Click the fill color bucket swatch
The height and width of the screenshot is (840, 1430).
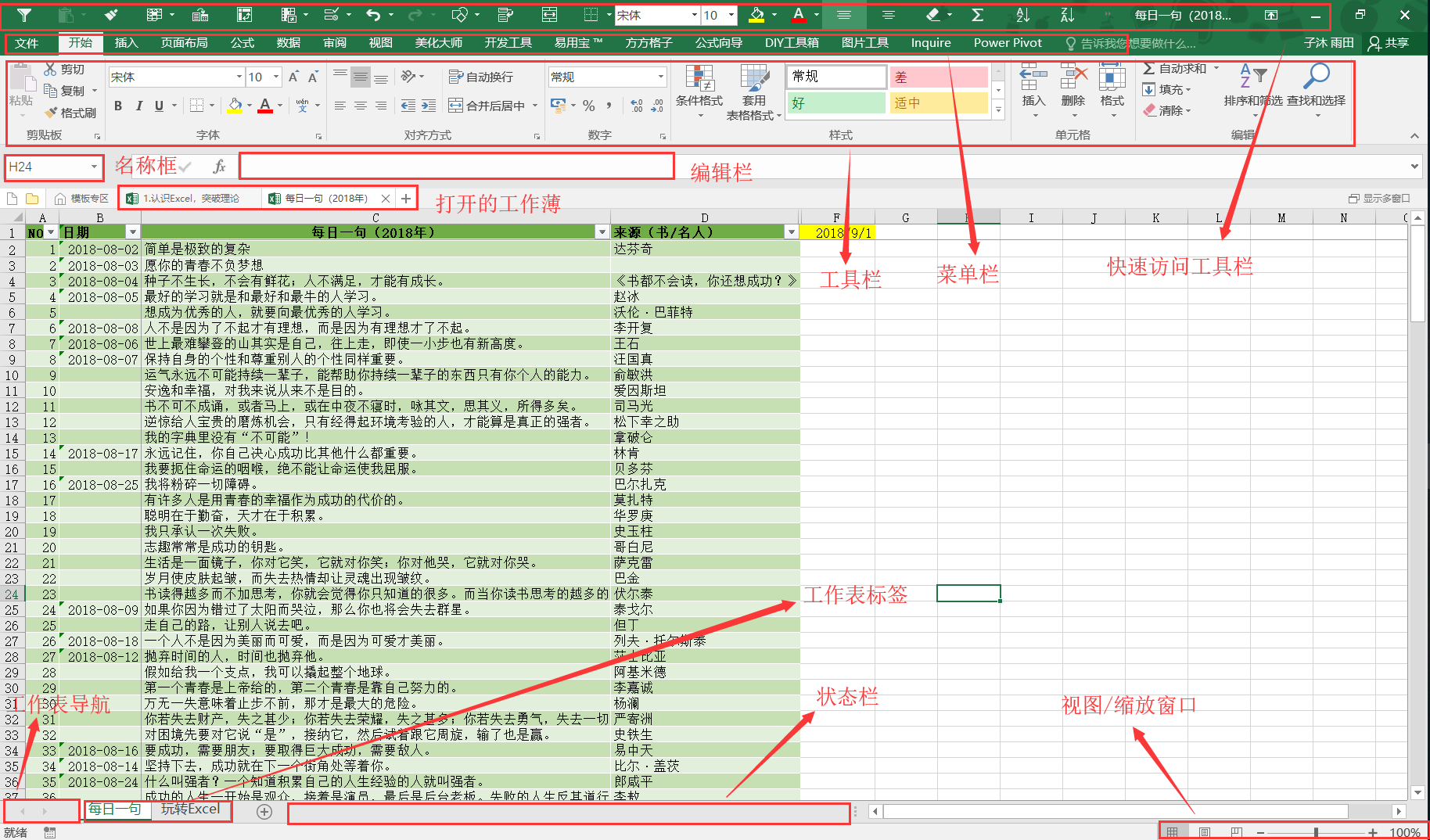[x=235, y=106]
